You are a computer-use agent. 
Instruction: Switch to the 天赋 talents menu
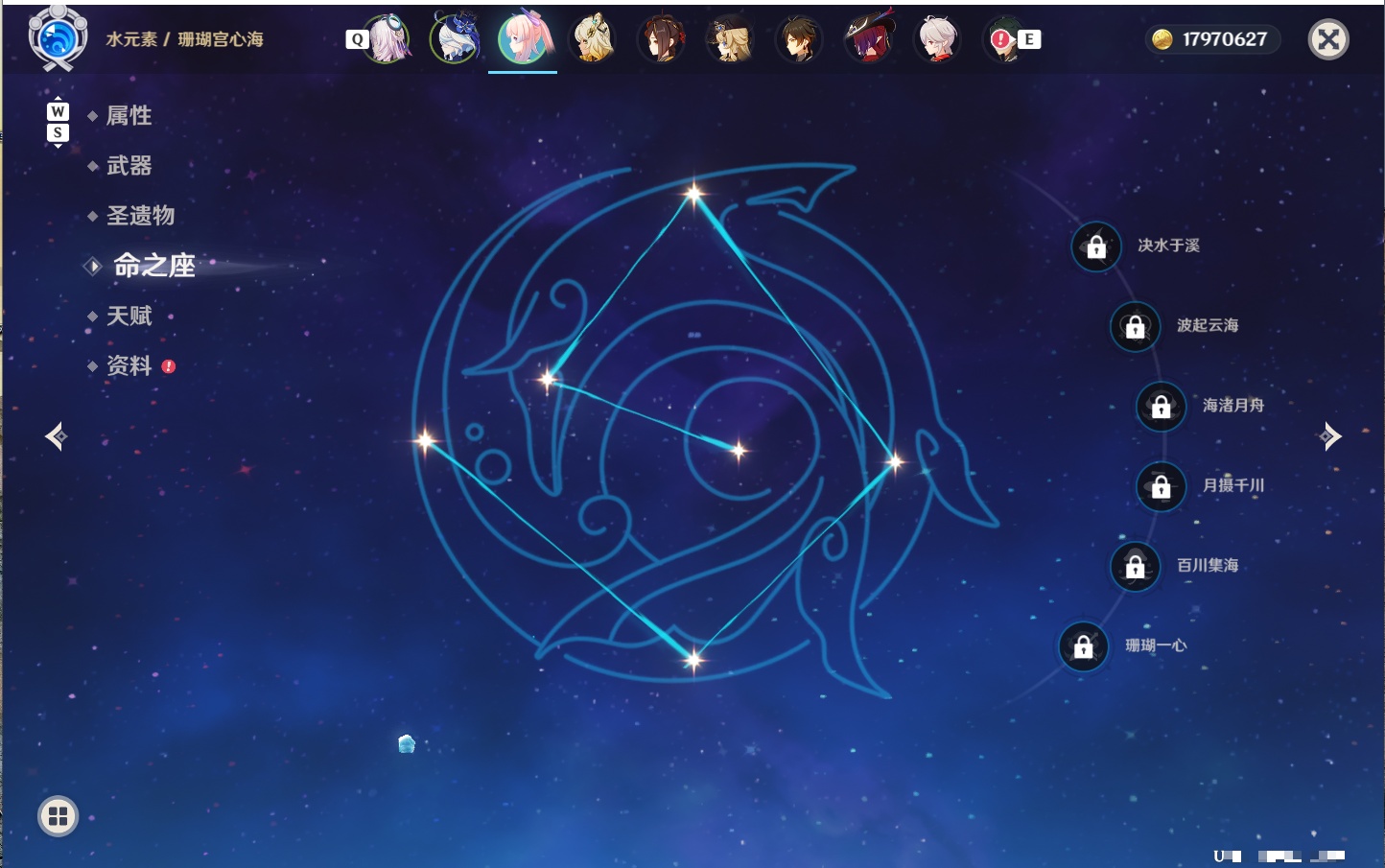pyautogui.click(x=129, y=316)
